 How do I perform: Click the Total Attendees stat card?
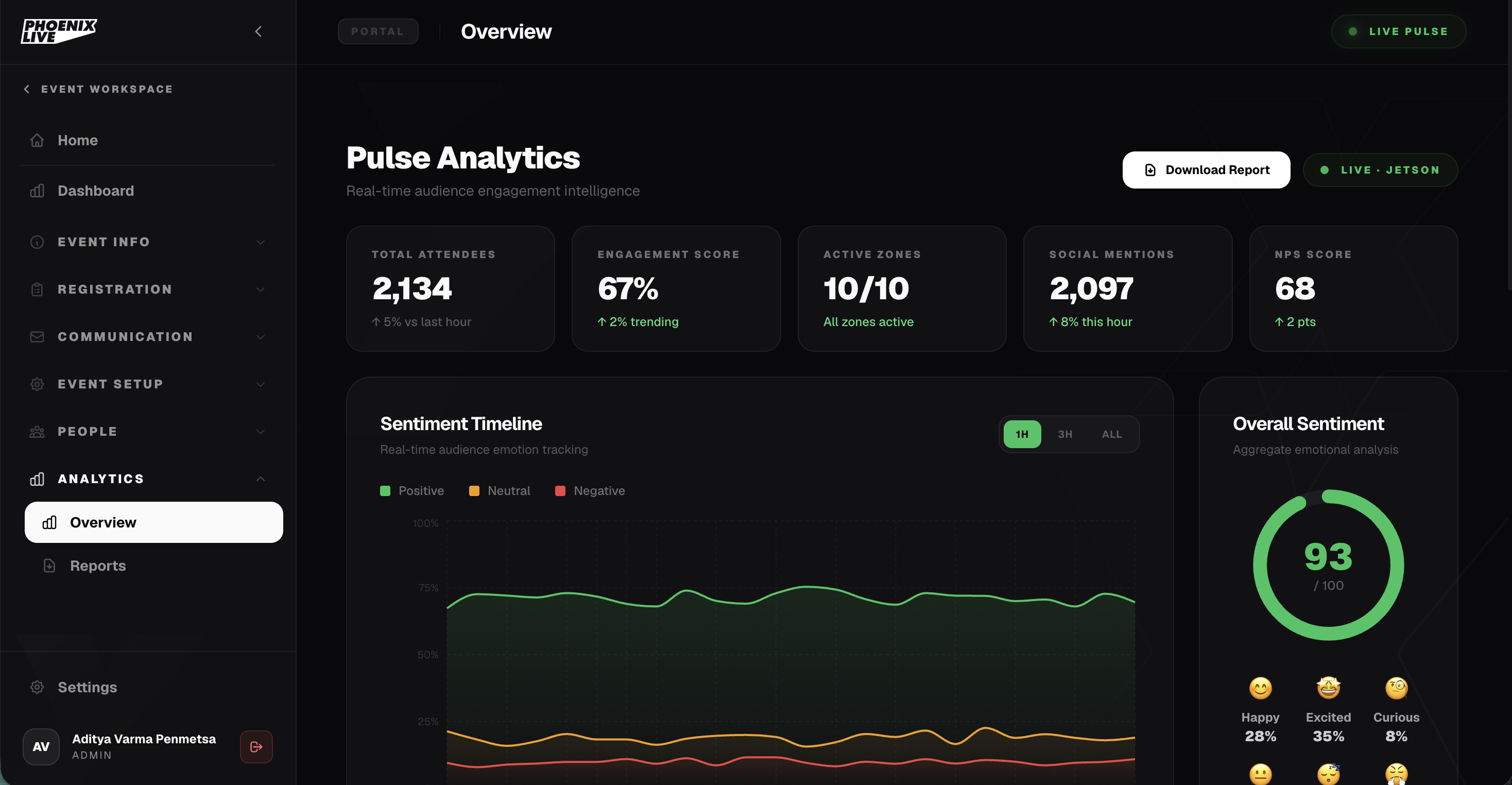(x=451, y=289)
